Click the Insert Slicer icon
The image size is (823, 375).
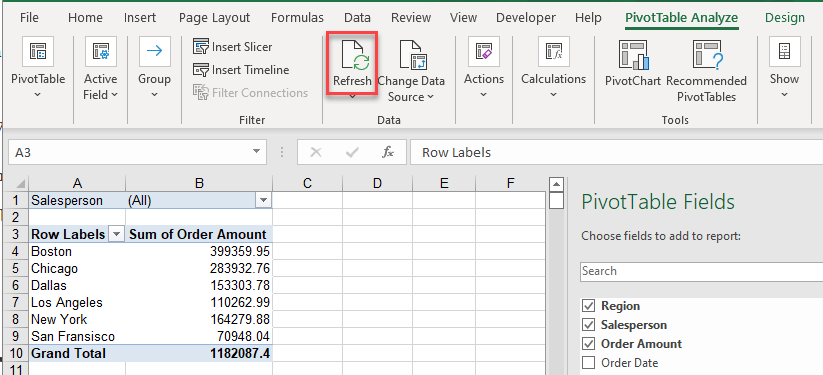201,47
